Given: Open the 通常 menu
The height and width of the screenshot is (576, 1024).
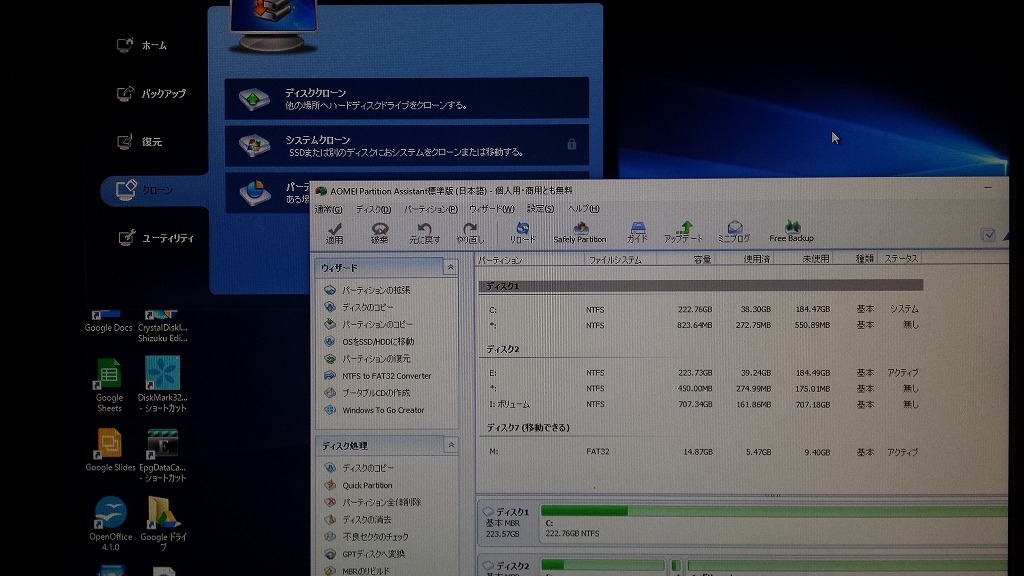Looking at the screenshot, I should point(328,209).
